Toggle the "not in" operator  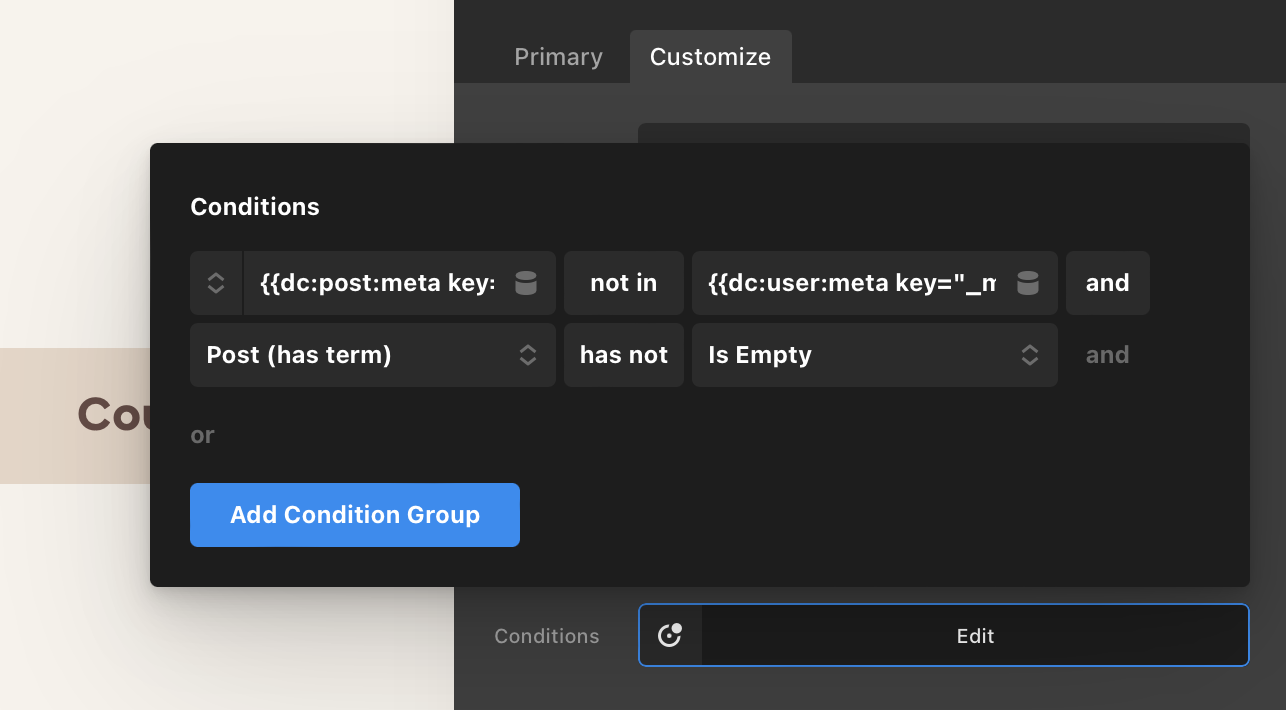click(623, 283)
